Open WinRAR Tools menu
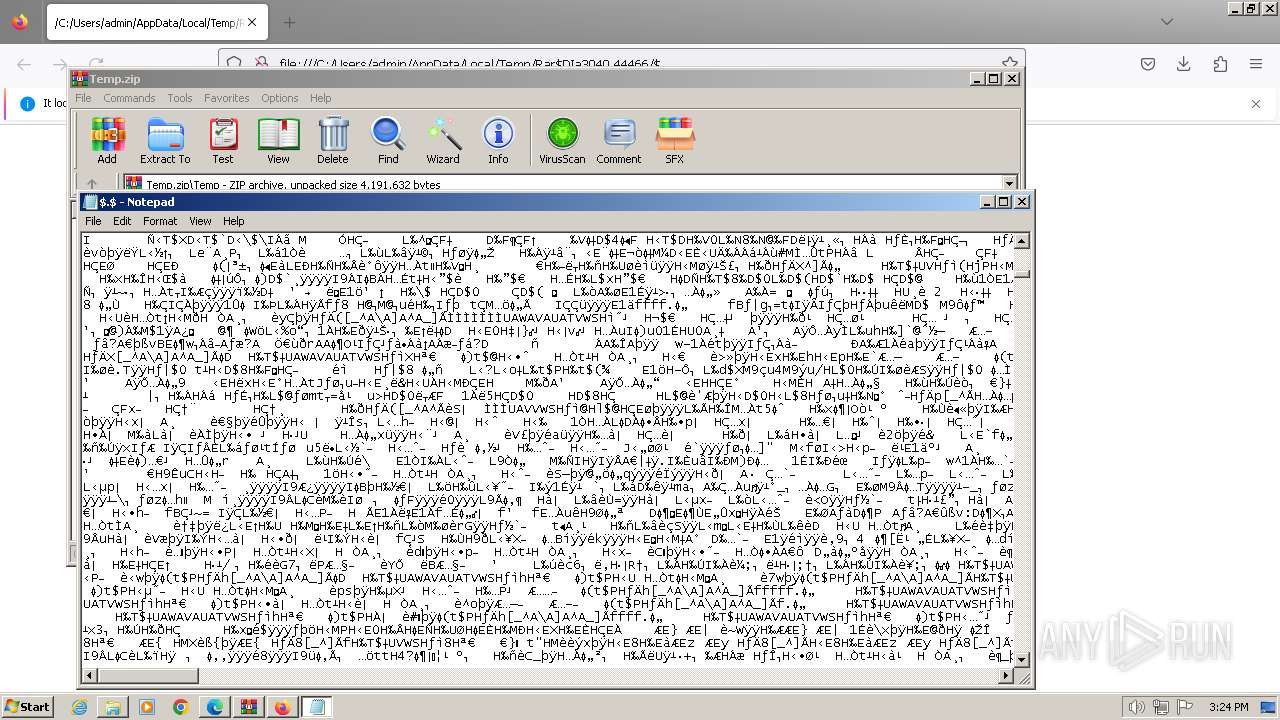 click(x=180, y=98)
